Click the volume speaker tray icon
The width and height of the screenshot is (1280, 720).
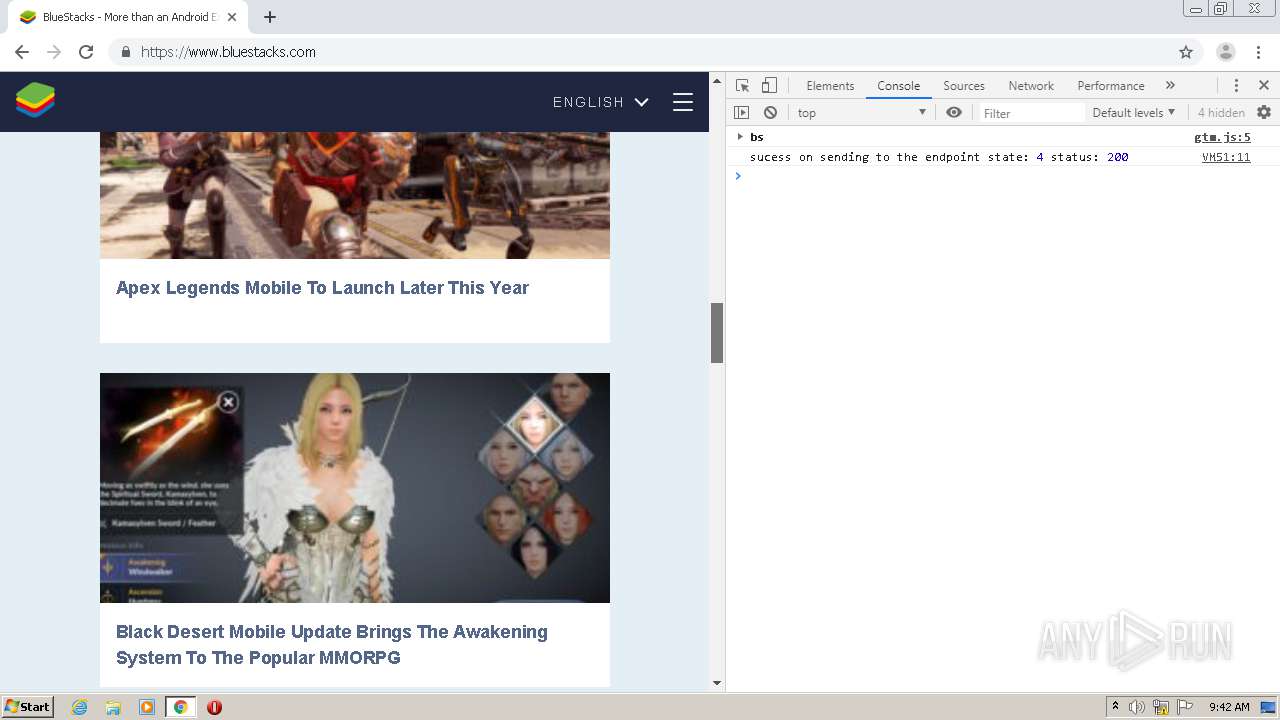coord(1137,707)
